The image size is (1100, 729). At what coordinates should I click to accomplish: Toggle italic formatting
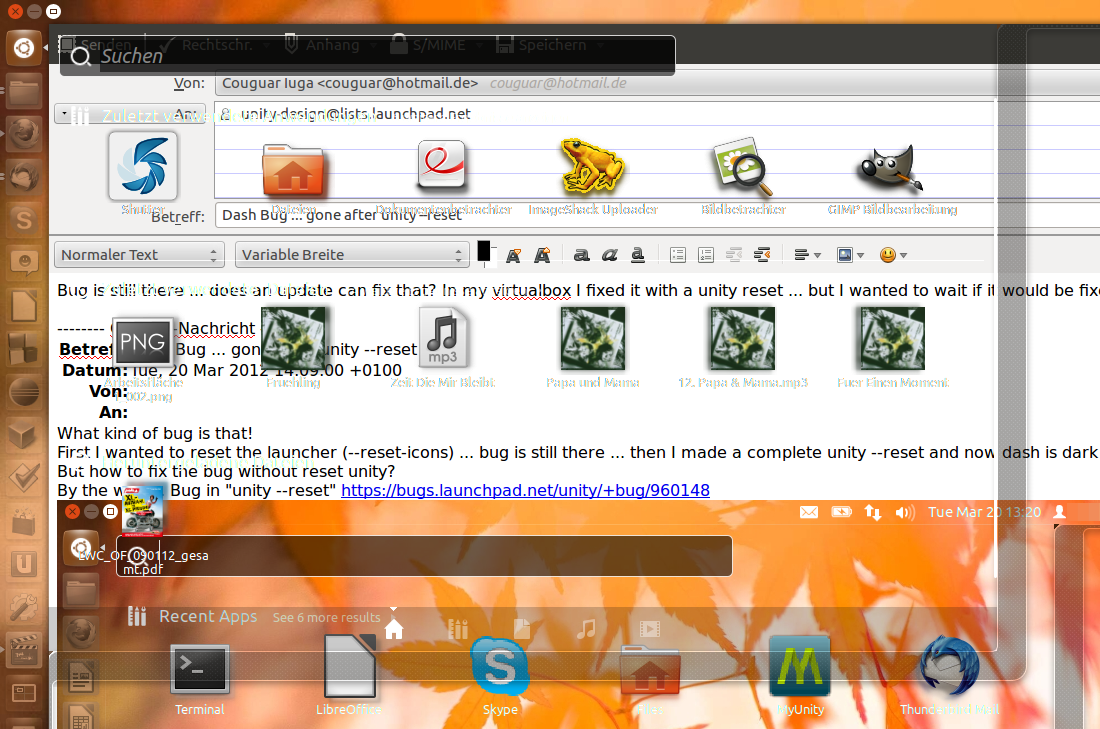pos(609,255)
